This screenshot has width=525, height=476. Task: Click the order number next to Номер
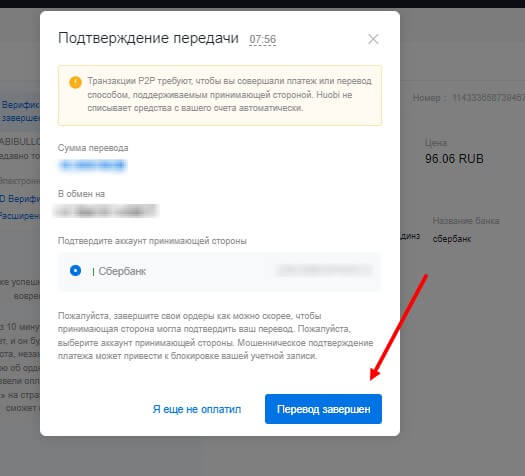pos(488,98)
